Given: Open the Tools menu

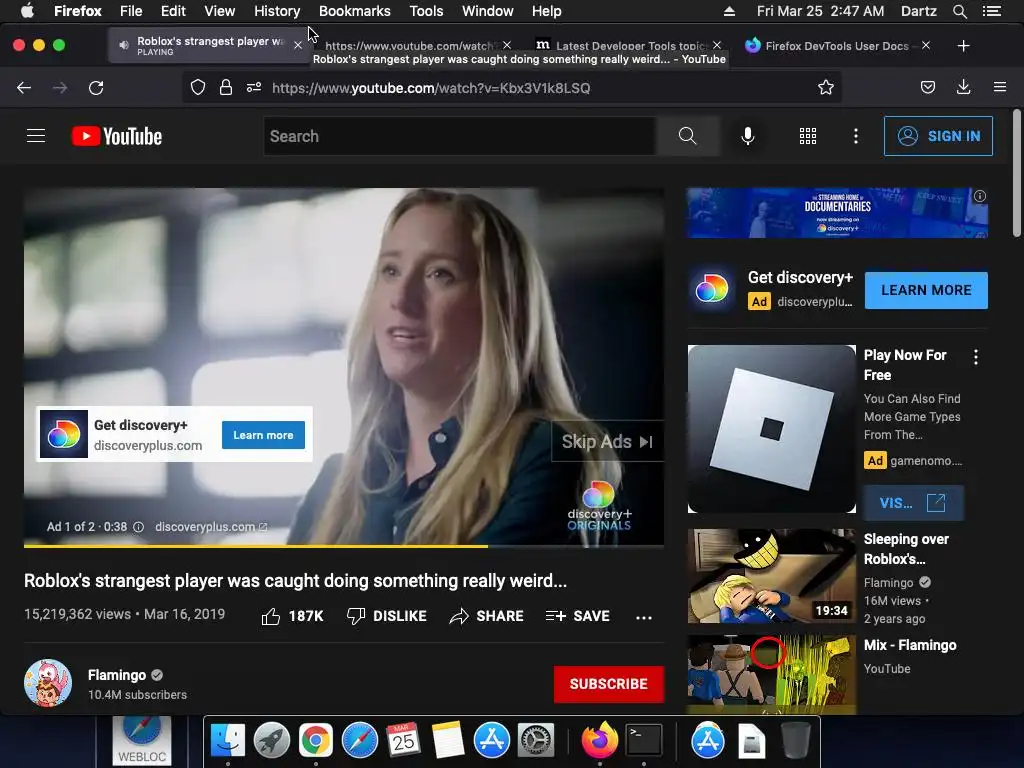Looking at the screenshot, I should (x=426, y=11).
